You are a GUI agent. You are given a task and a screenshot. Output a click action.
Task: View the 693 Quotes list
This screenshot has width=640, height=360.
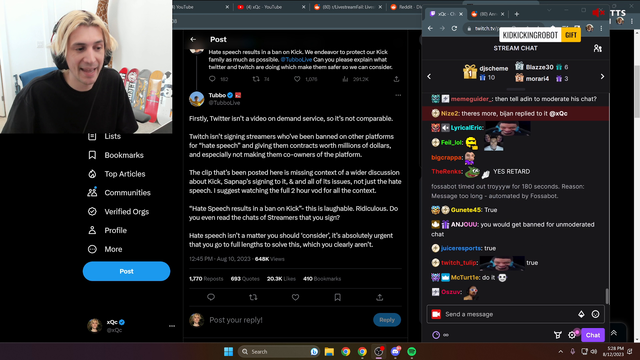245,279
